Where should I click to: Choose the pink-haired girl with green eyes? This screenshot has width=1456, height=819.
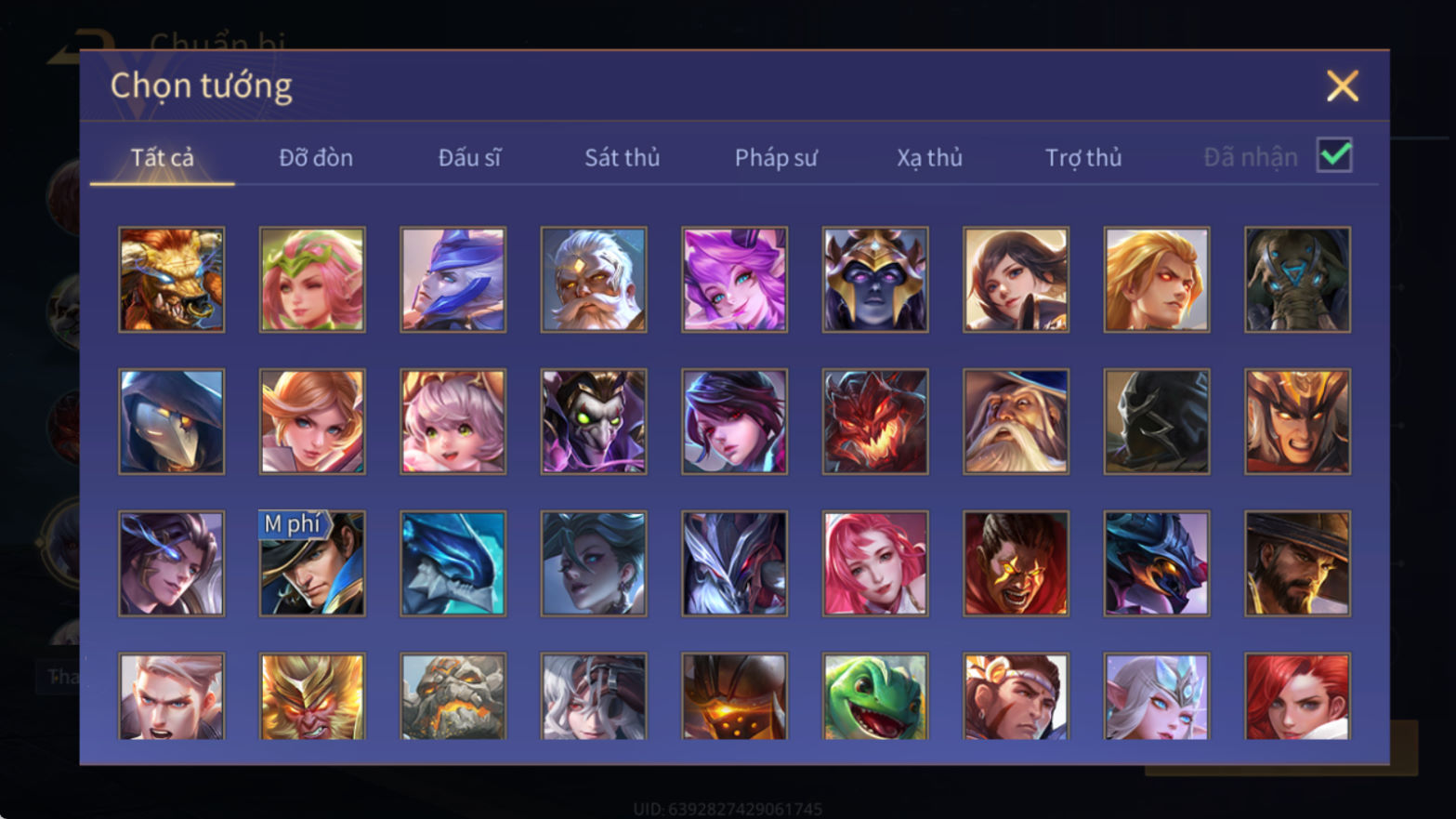click(453, 422)
